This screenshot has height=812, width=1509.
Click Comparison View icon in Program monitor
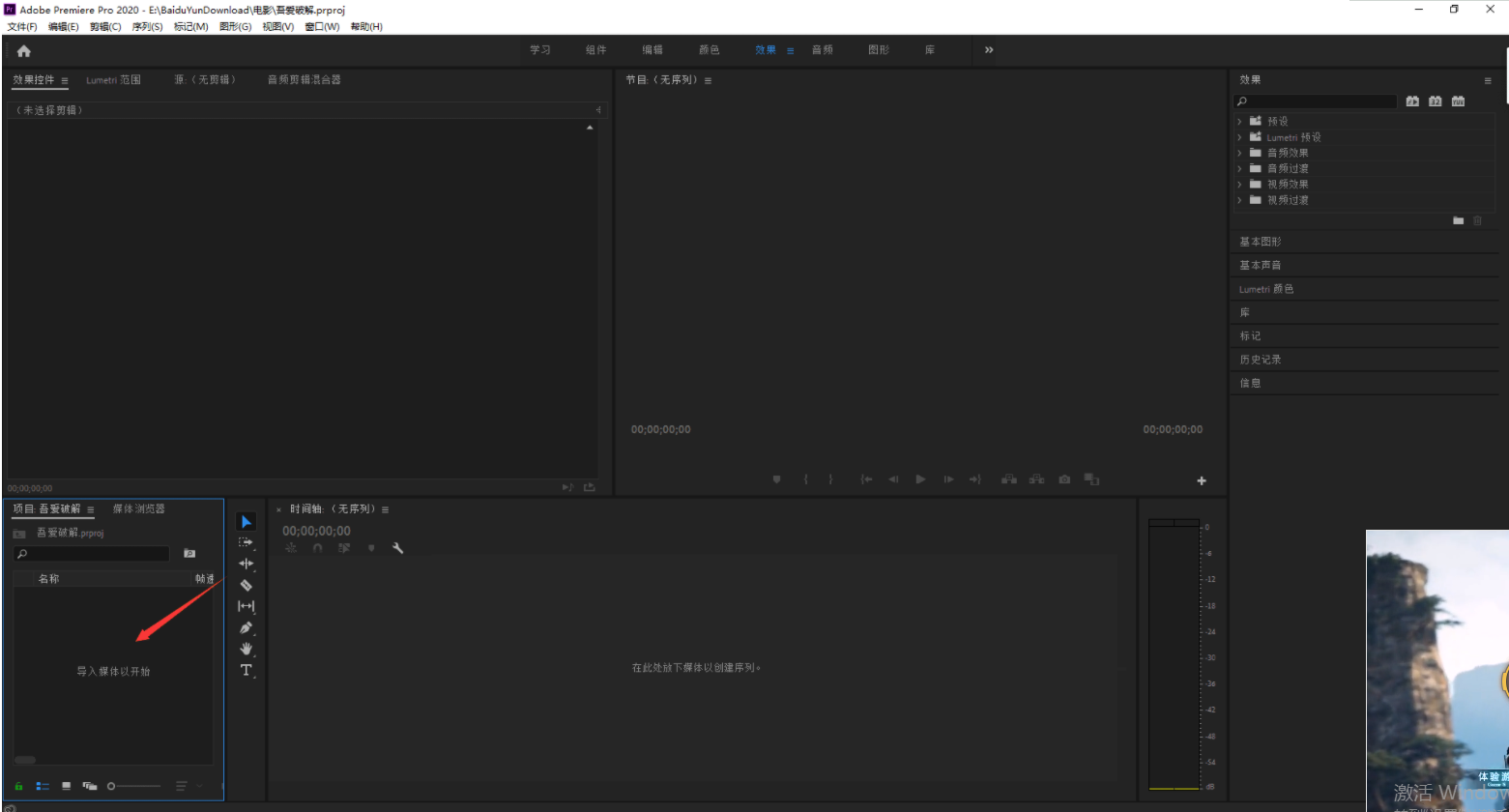pyautogui.click(x=1091, y=479)
